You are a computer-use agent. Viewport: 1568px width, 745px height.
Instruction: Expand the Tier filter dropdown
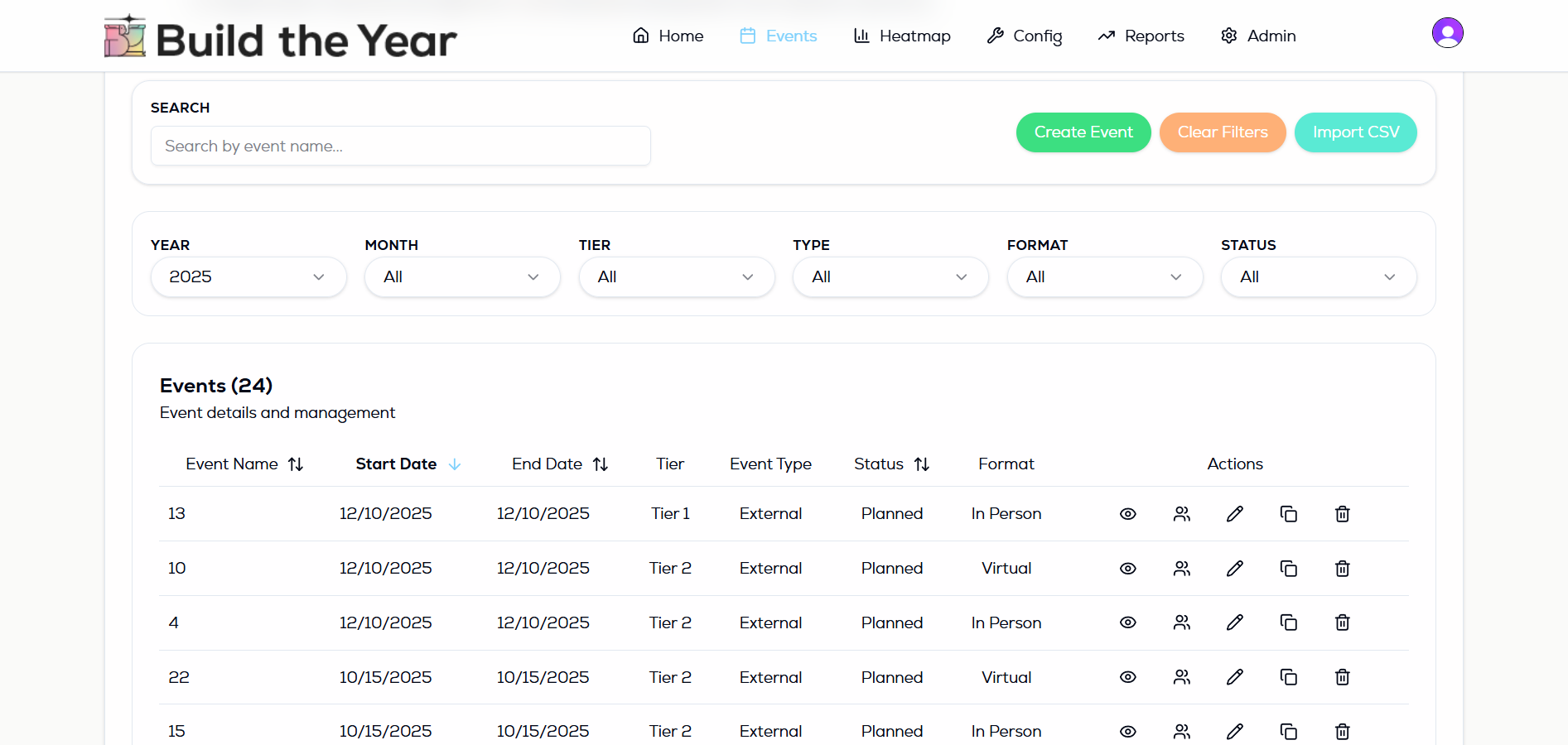(x=677, y=277)
